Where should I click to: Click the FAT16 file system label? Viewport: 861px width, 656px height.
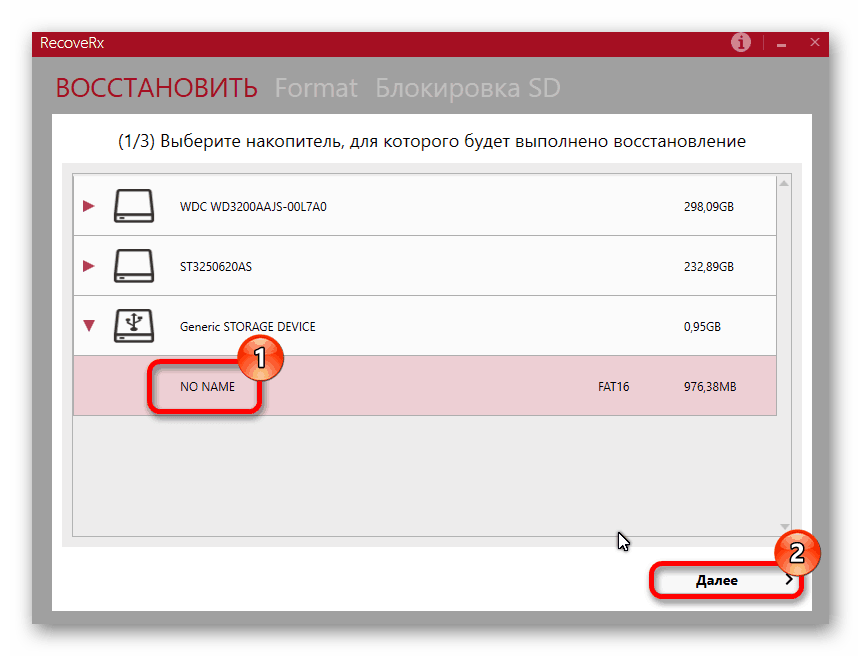click(x=613, y=386)
